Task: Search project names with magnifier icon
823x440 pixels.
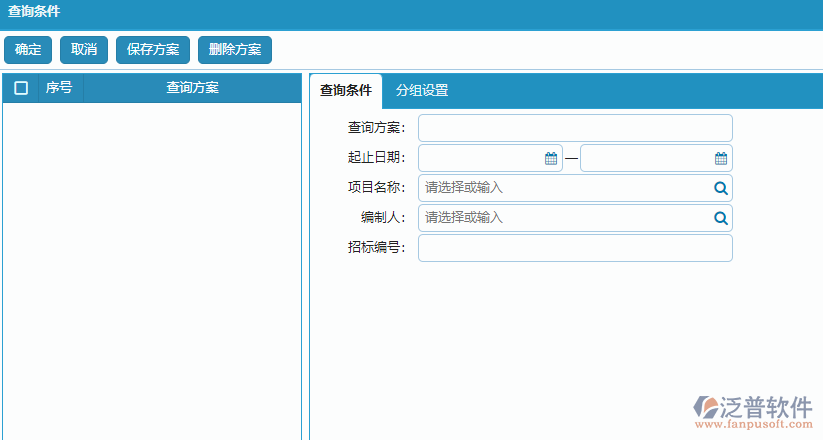Action: click(x=721, y=188)
